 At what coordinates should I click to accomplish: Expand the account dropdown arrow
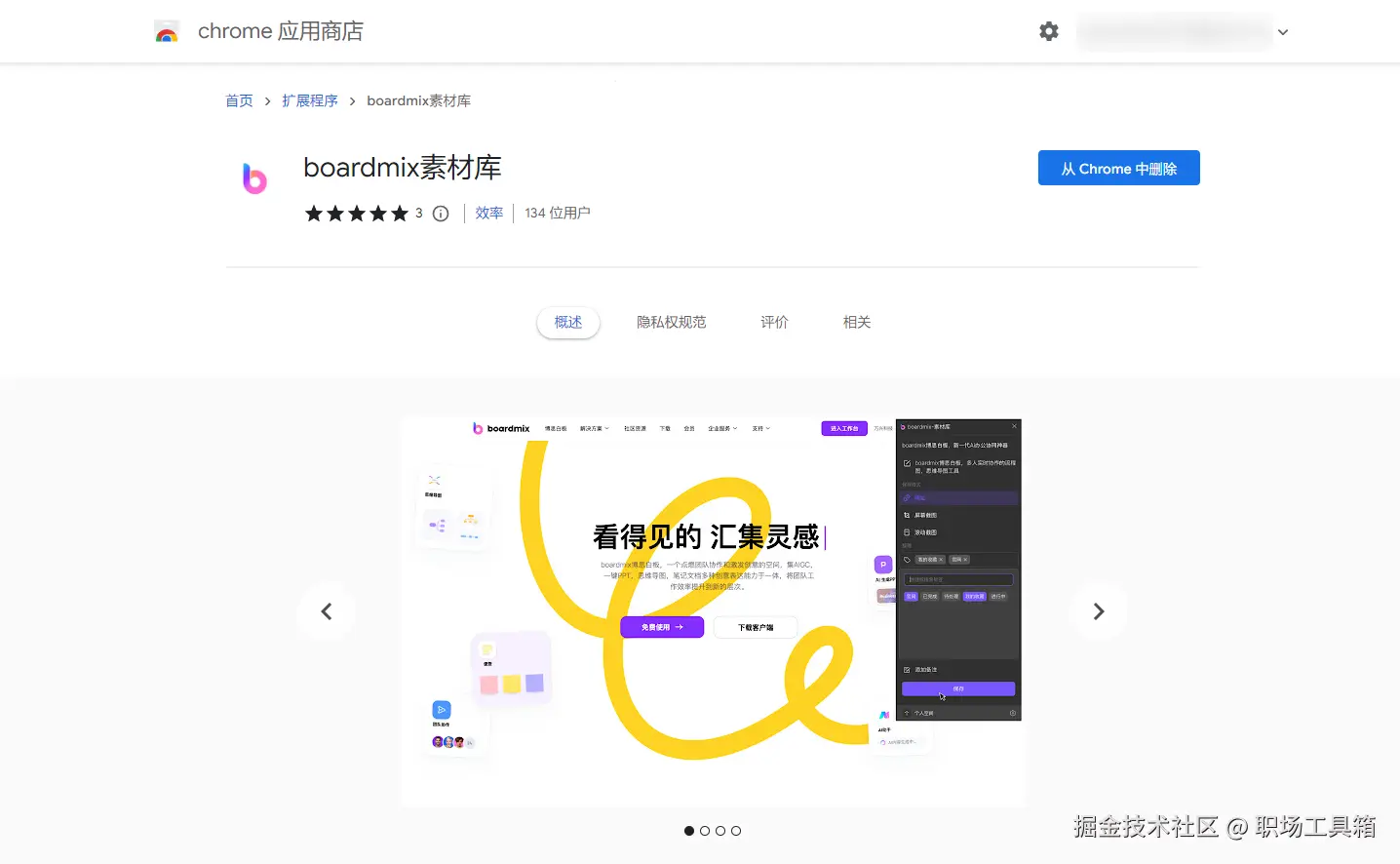point(1283,32)
